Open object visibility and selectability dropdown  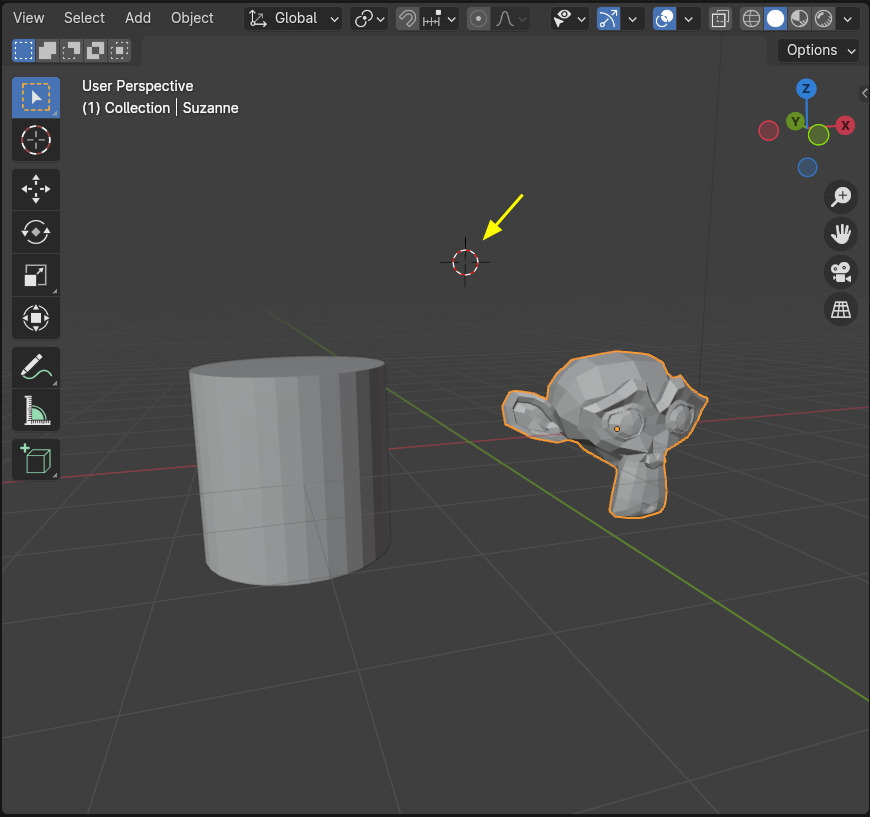[x=570, y=19]
